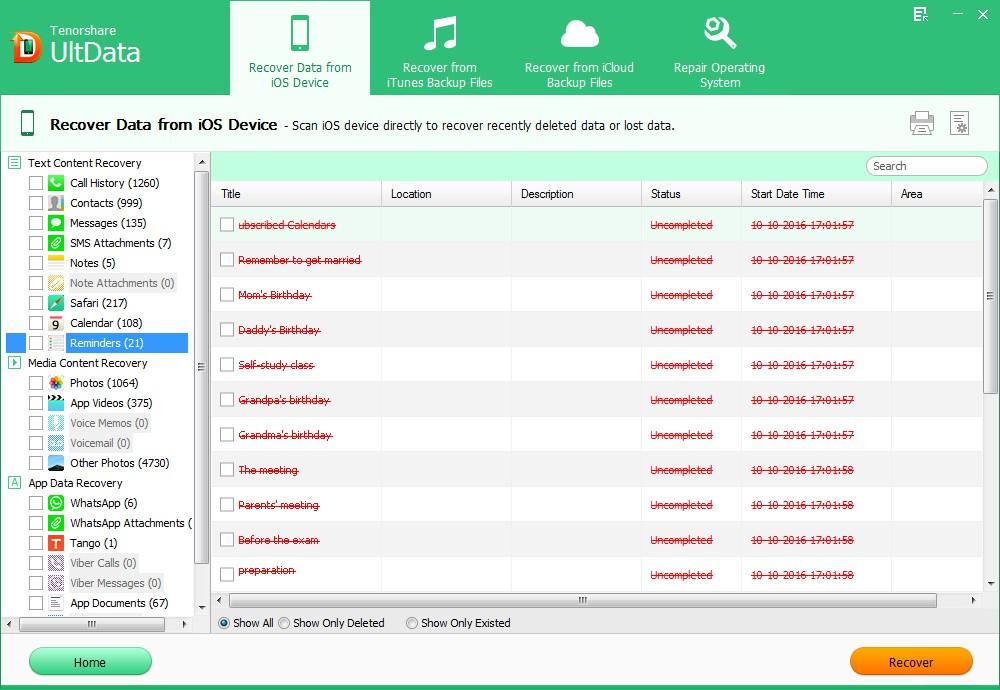Expand the App Data Recovery section
Image resolution: width=1000 pixels, height=690 pixels.
(x=14, y=483)
